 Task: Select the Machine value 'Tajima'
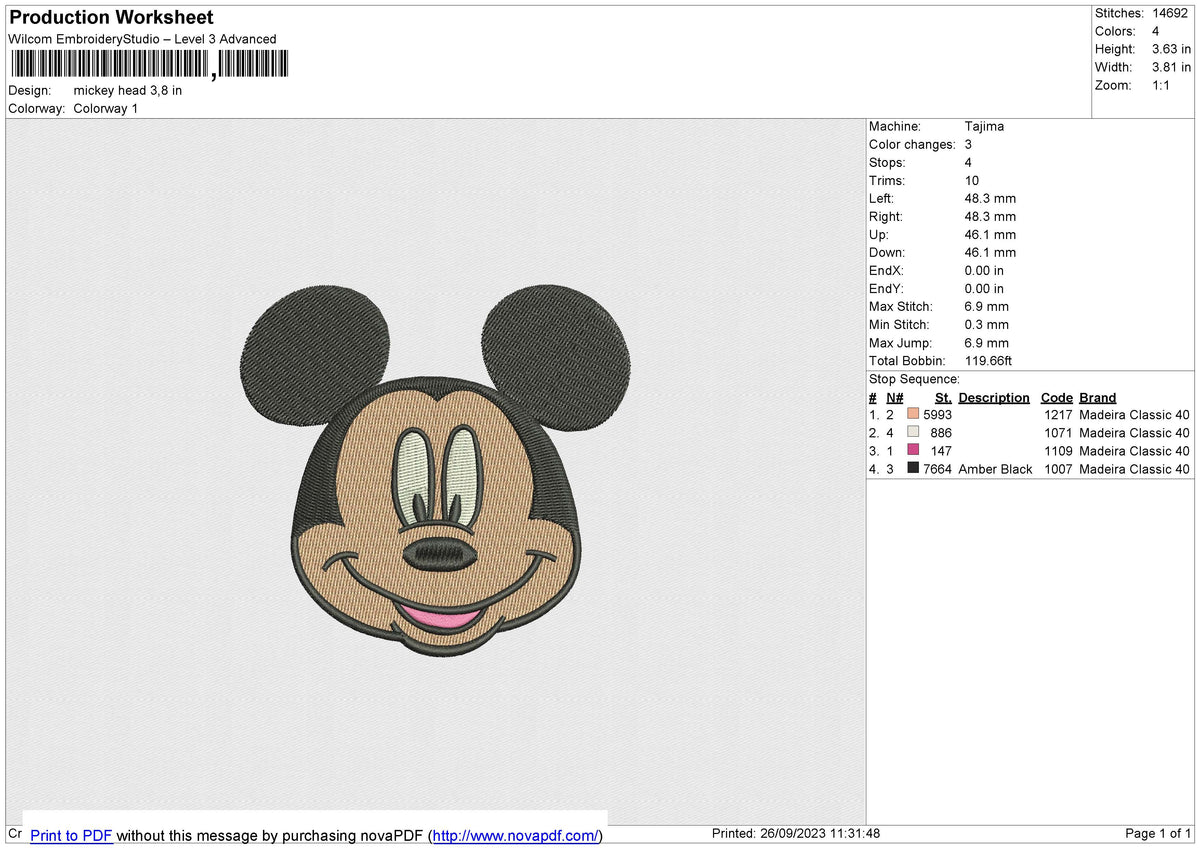[x=984, y=126]
